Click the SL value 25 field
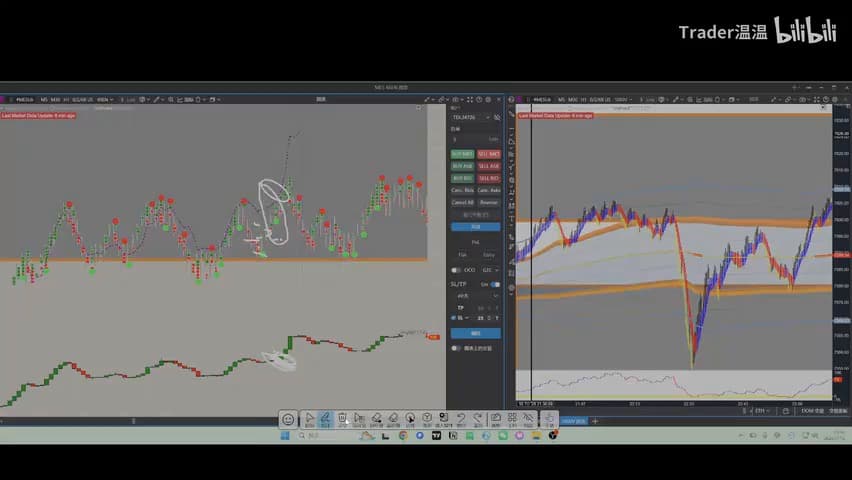Image resolution: width=852 pixels, height=480 pixels. click(480, 318)
